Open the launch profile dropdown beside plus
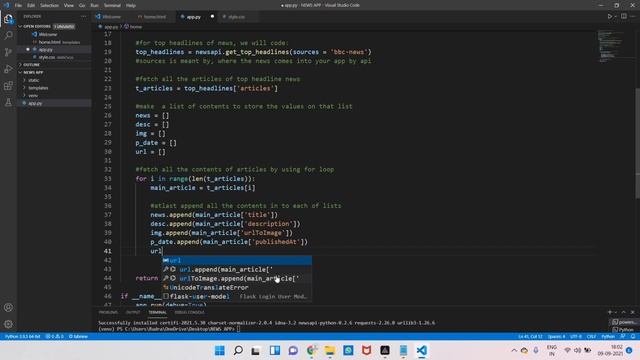This screenshot has width=640, height=360. coord(616,313)
